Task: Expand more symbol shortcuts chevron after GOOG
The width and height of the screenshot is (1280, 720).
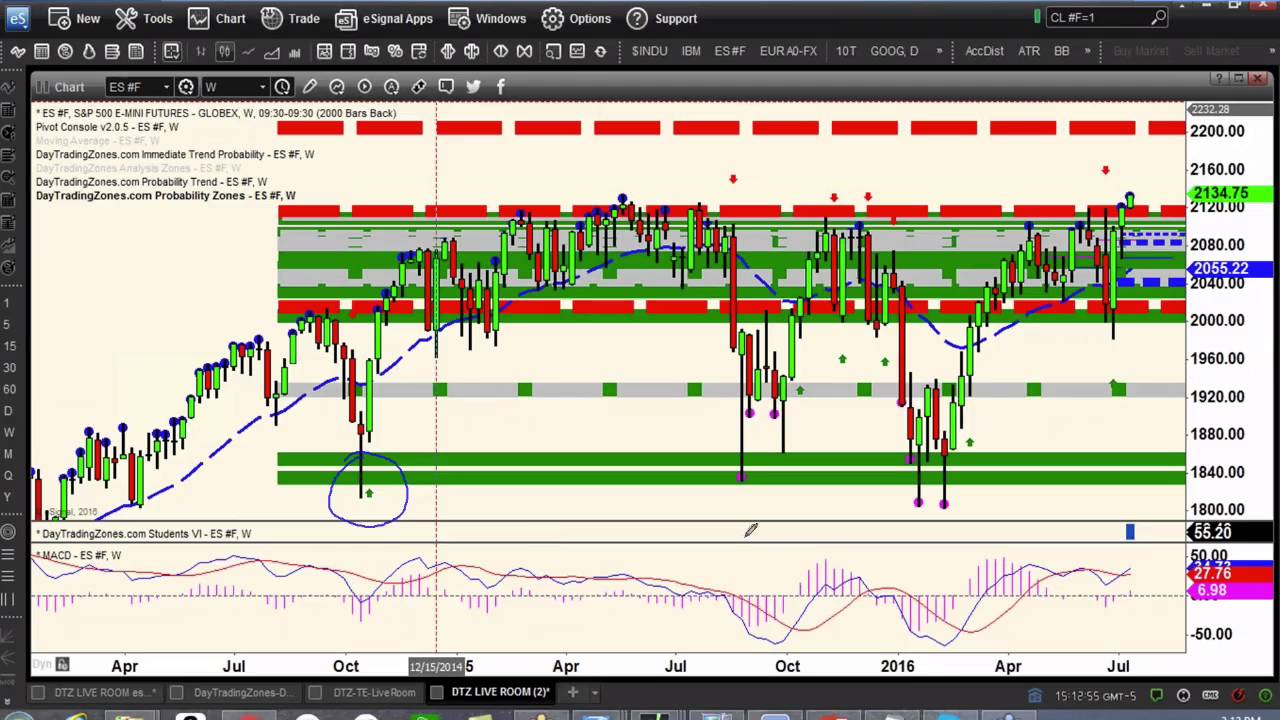Action: [939, 51]
